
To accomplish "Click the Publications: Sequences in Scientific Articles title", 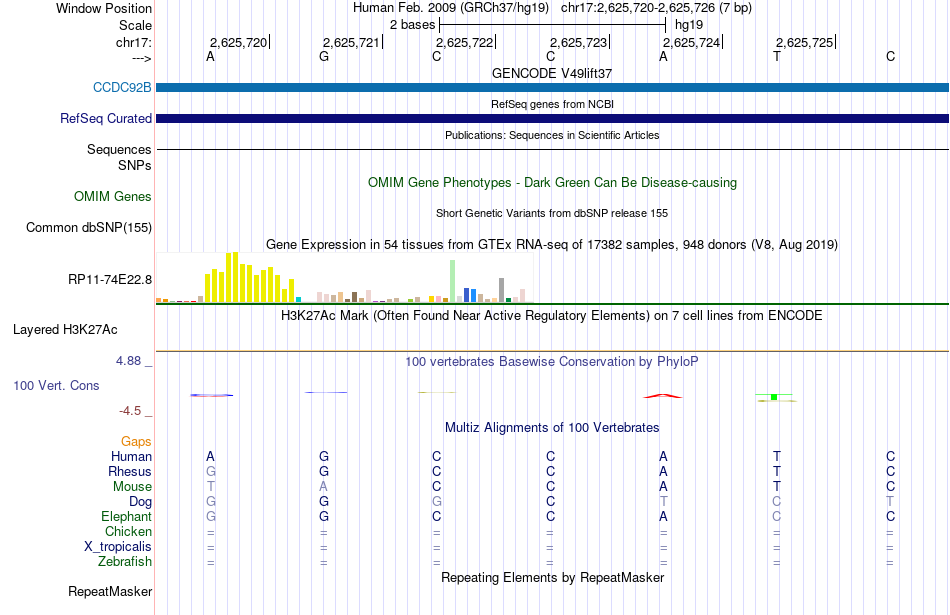I will (552, 135).
